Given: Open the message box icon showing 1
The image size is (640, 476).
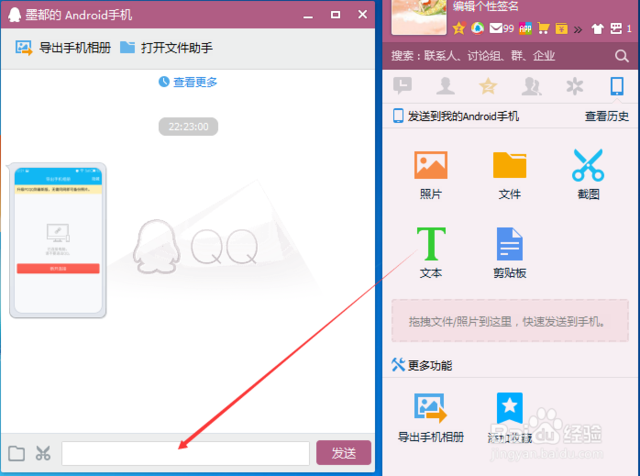Looking at the screenshot, I should pyautogui.click(x=620, y=28).
